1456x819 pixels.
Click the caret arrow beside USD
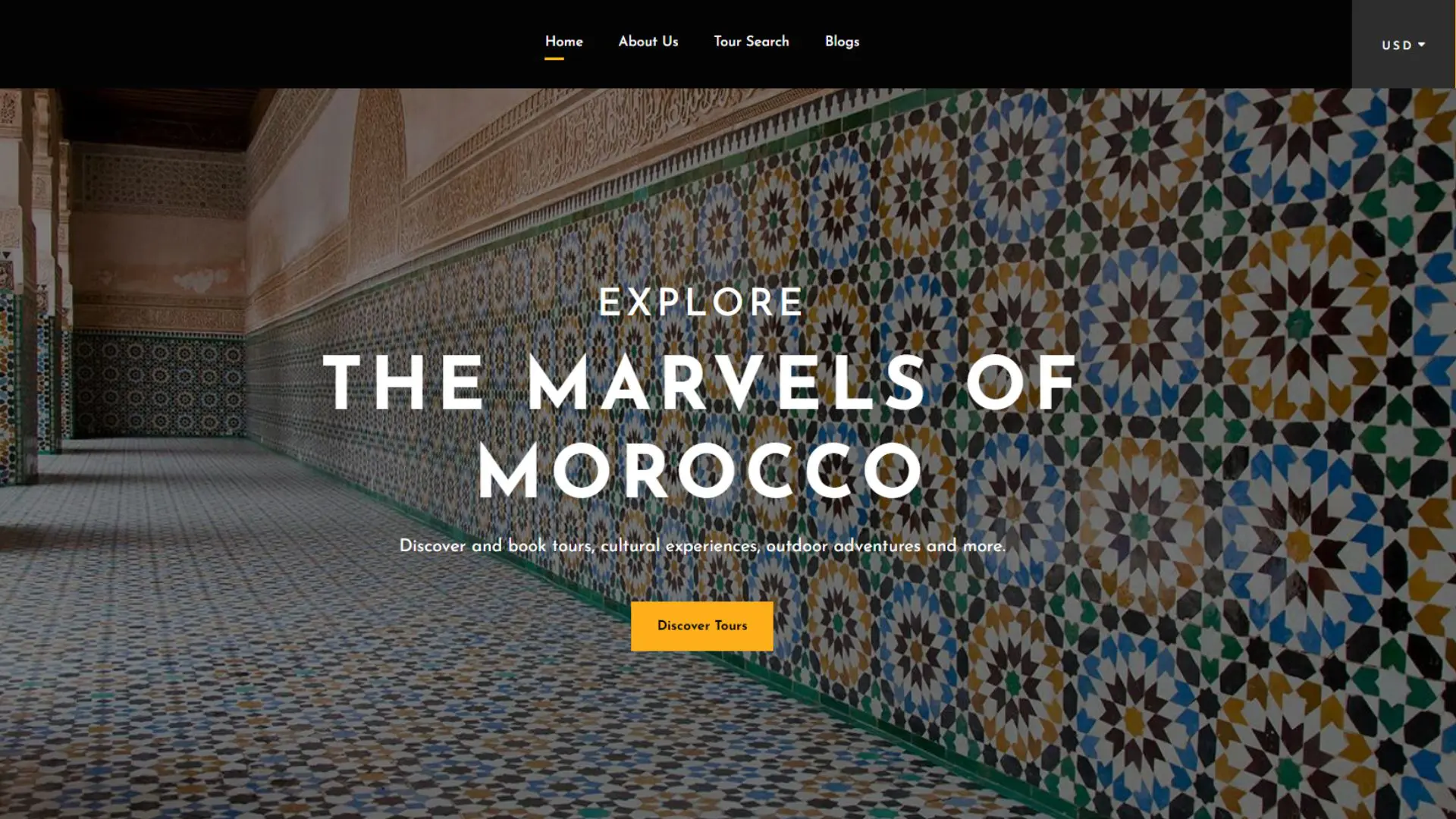tap(1421, 45)
